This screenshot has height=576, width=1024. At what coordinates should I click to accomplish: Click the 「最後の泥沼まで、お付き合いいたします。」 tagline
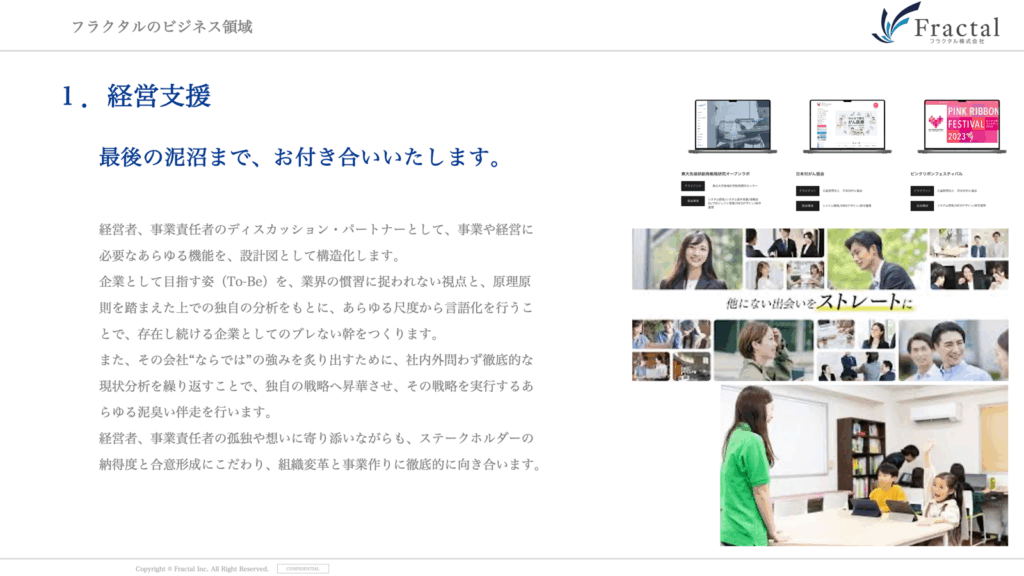[x=300, y=157]
